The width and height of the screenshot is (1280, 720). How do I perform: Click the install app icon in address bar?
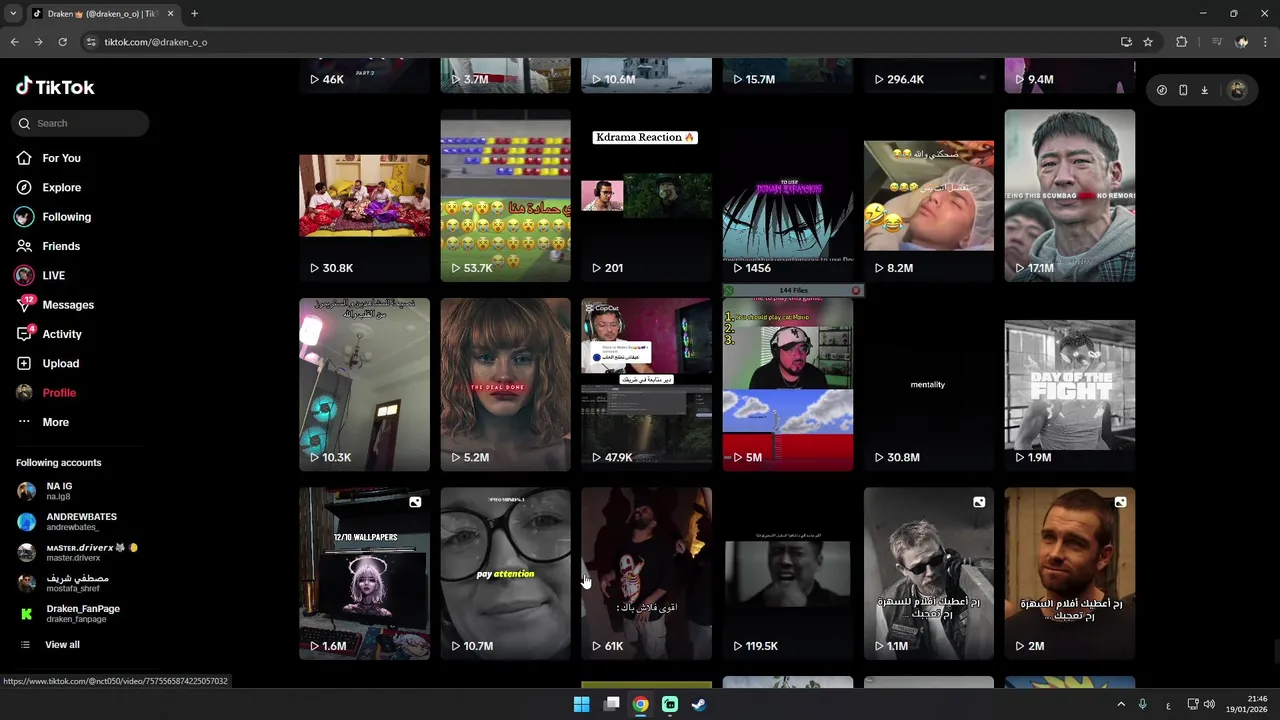coord(1126,42)
